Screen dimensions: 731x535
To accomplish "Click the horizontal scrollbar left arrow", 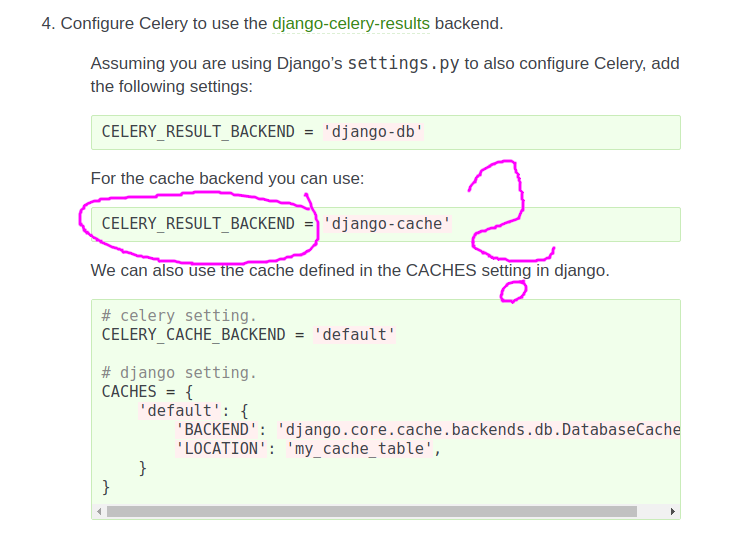I will click(x=99, y=511).
